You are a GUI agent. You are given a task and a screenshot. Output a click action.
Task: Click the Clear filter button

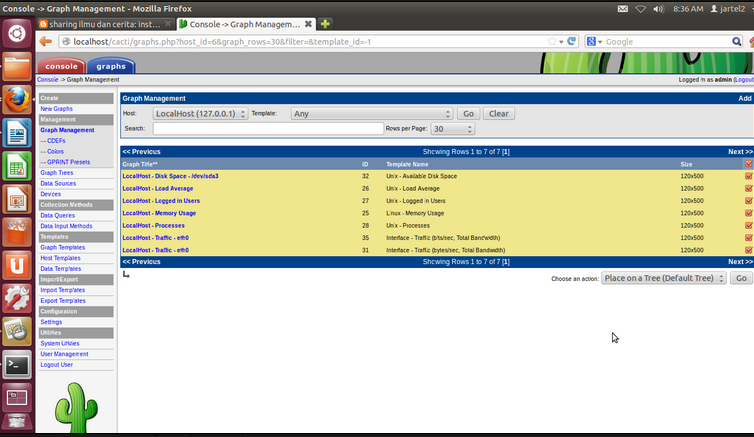pyautogui.click(x=499, y=114)
